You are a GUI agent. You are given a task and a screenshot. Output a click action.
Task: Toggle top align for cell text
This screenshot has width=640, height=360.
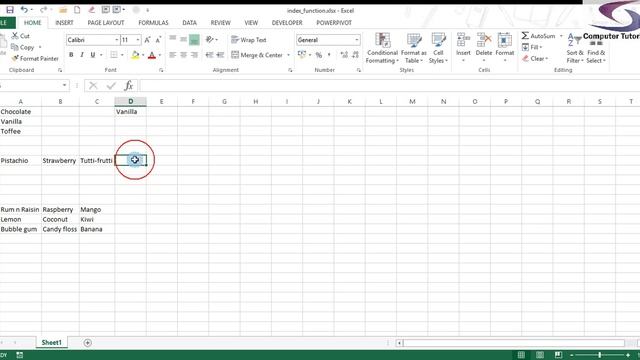[x=173, y=39]
